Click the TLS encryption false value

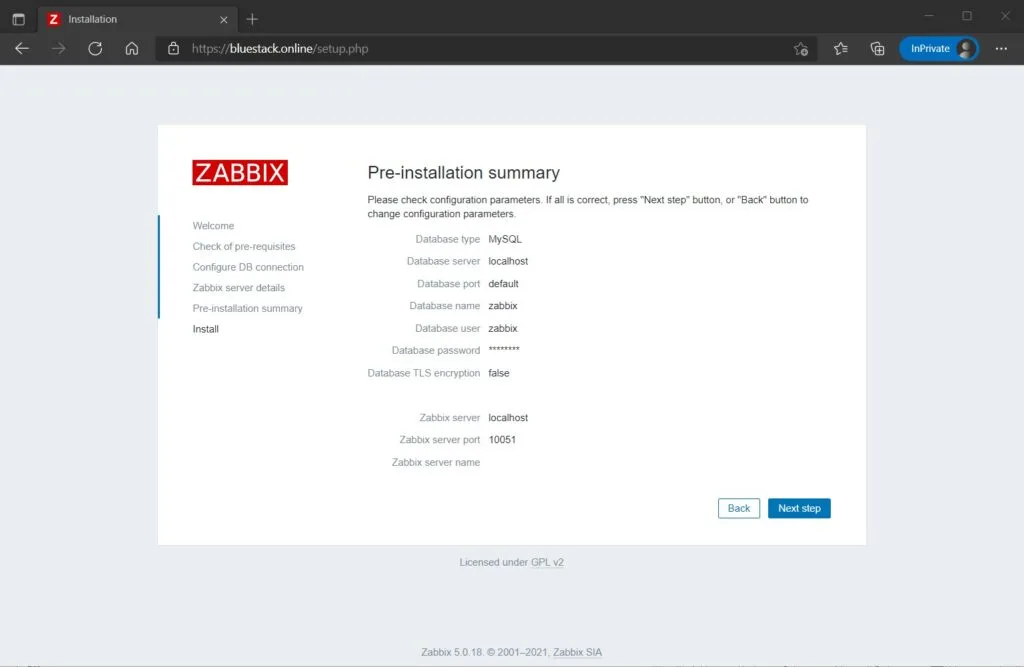coord(498,373)
